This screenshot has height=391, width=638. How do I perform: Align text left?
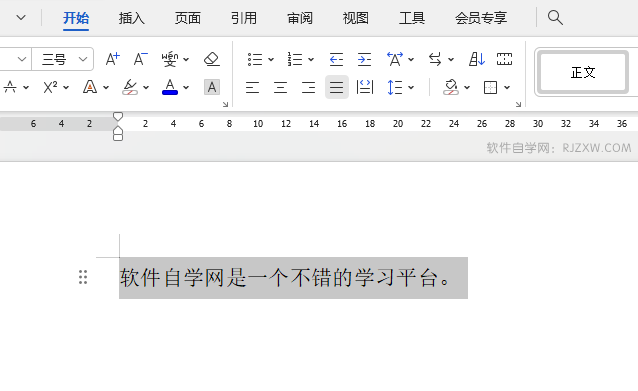pos(252,87)
